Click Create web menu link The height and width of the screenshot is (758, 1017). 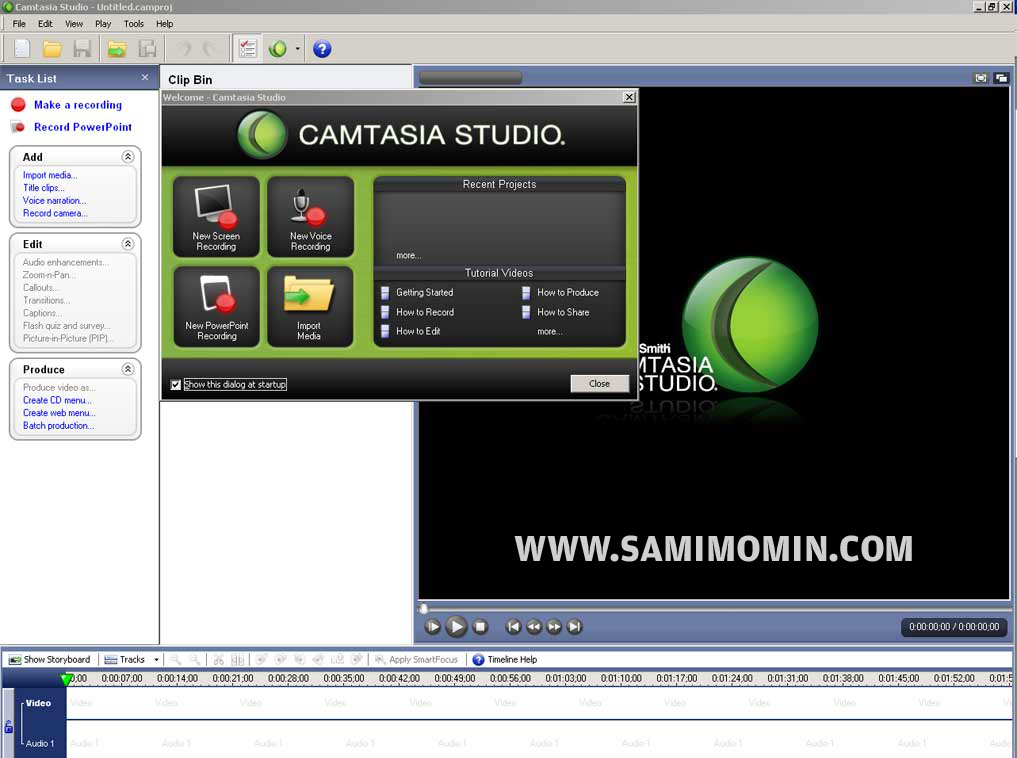[59, 412]
